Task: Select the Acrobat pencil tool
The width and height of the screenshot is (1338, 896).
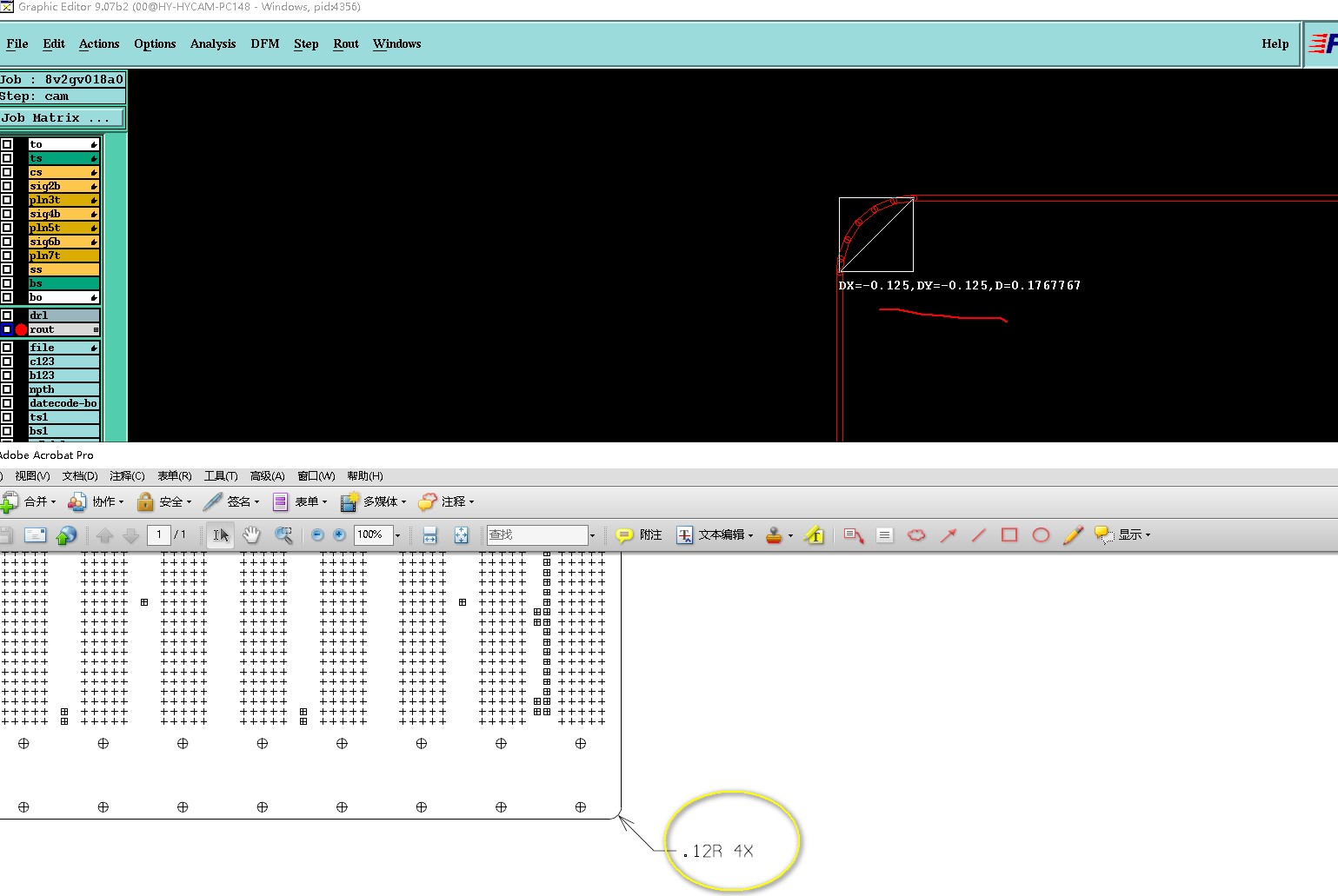Action: tap(1073, 535)
